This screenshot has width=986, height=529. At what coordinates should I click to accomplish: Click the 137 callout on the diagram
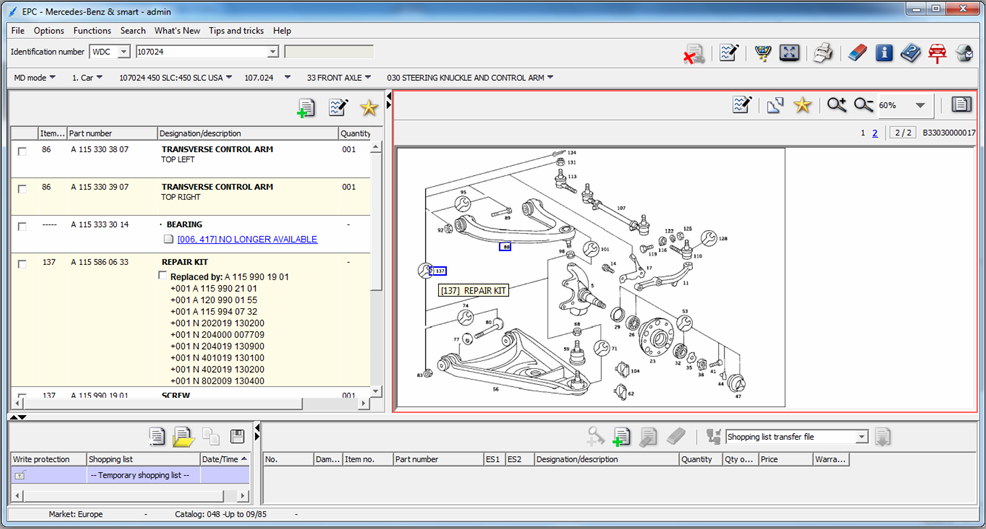pos(440,271)
